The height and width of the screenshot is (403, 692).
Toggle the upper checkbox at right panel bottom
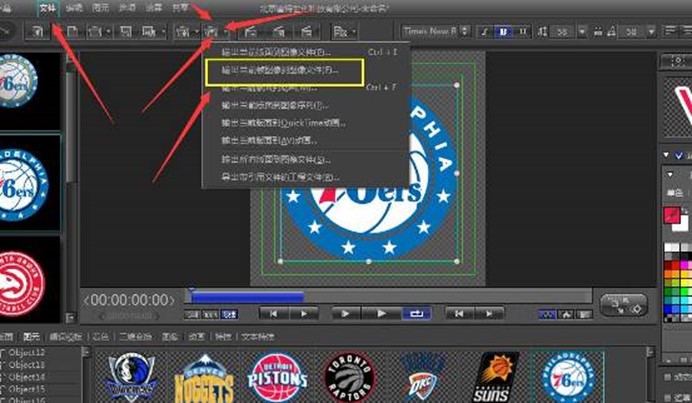tap(668, 377)
